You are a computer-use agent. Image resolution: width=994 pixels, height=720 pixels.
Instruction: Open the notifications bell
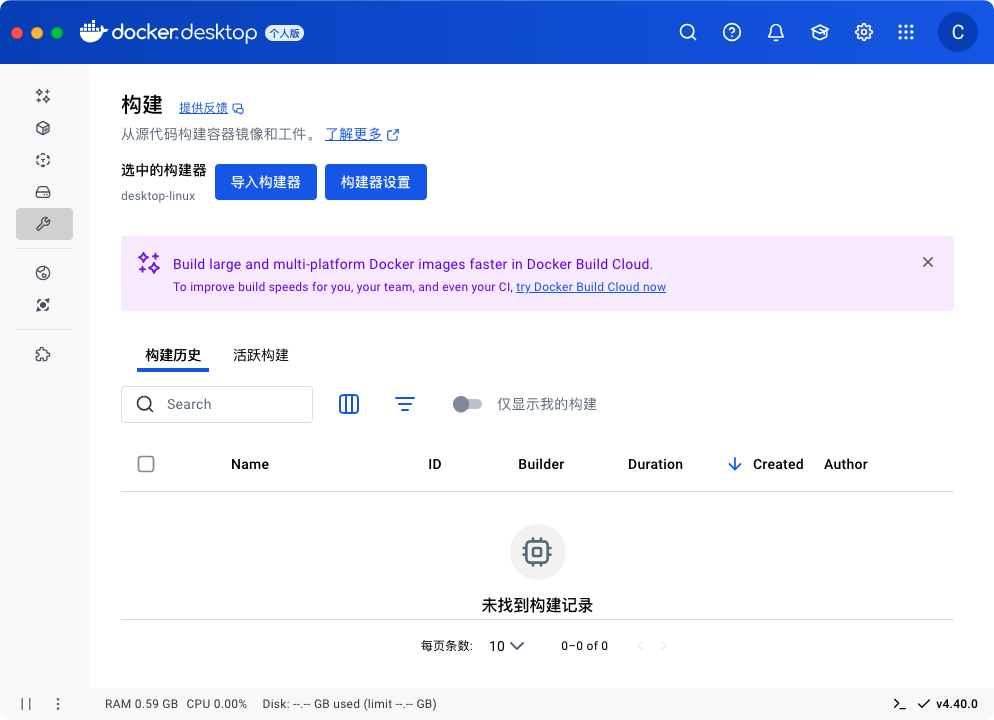775,32
